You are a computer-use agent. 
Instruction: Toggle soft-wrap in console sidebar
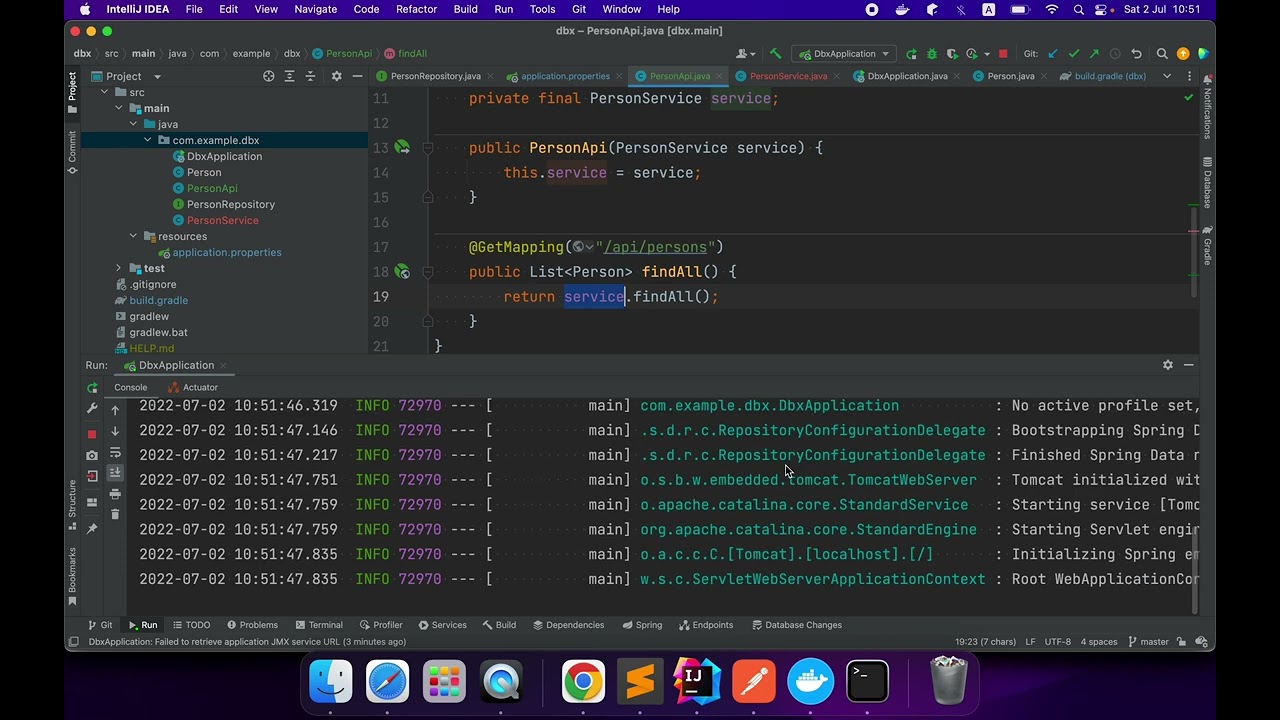(115, 453)
